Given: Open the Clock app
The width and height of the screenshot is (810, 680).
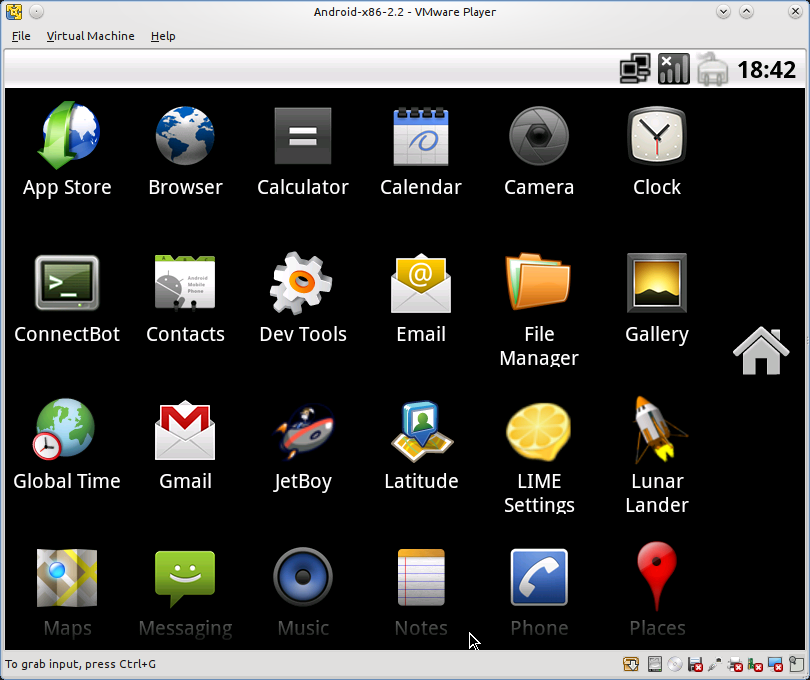Looking at the screenshot, I should point(657,150).
